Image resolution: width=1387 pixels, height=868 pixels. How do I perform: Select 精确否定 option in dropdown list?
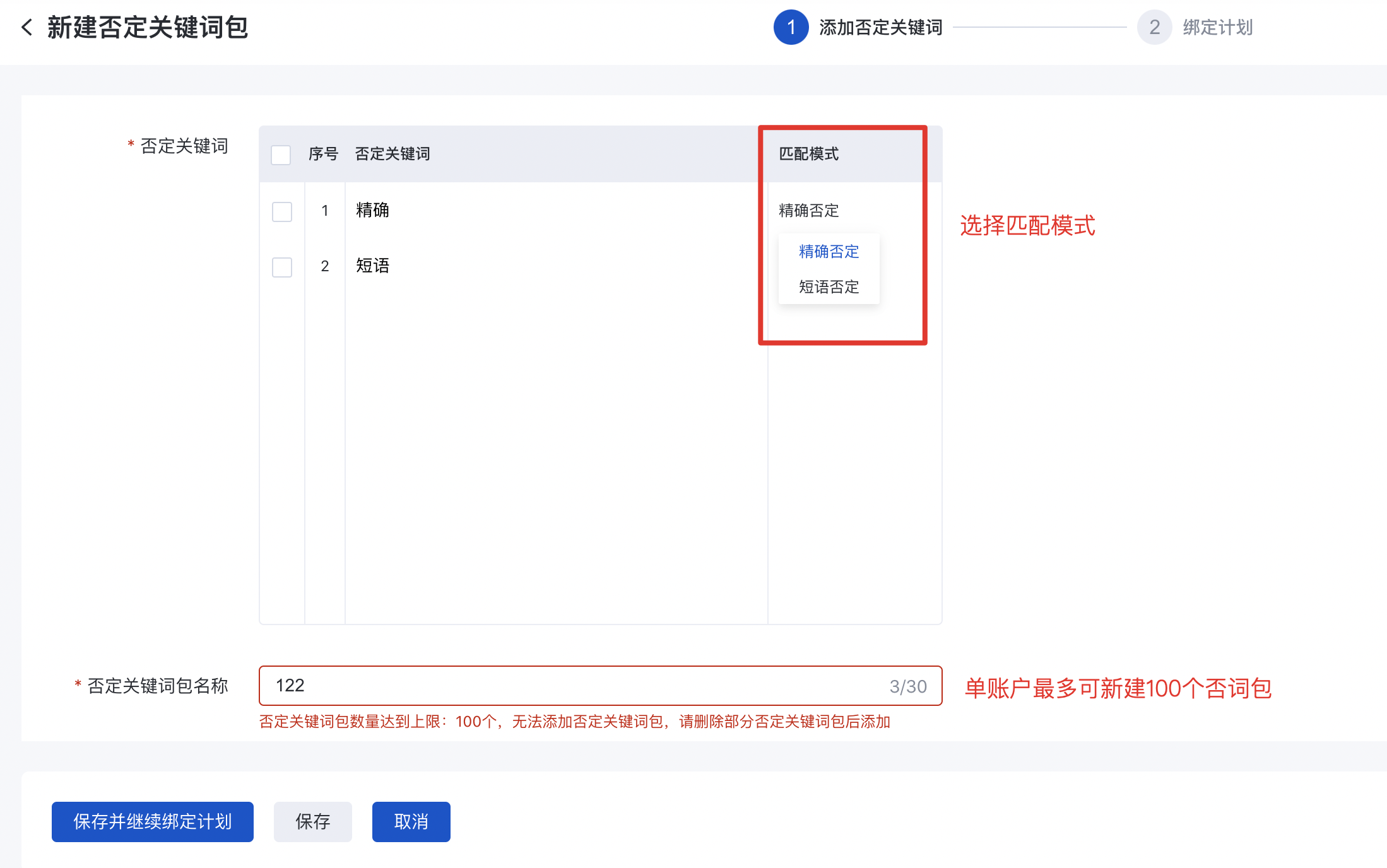point(829,252)
